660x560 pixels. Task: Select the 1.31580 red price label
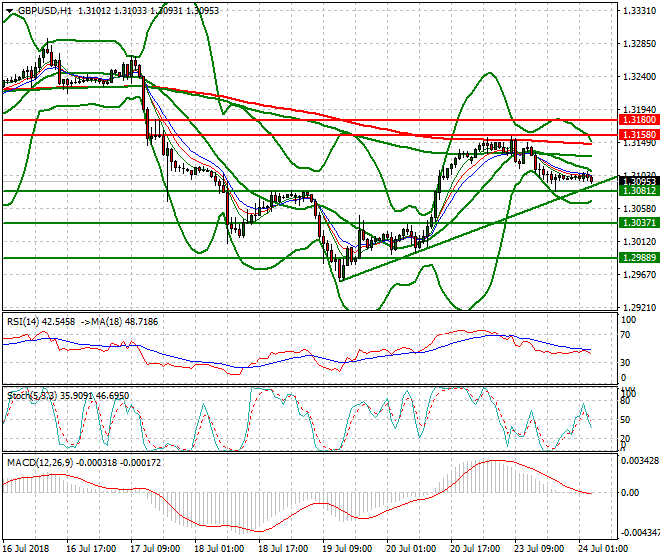click(x=639, y=135)
